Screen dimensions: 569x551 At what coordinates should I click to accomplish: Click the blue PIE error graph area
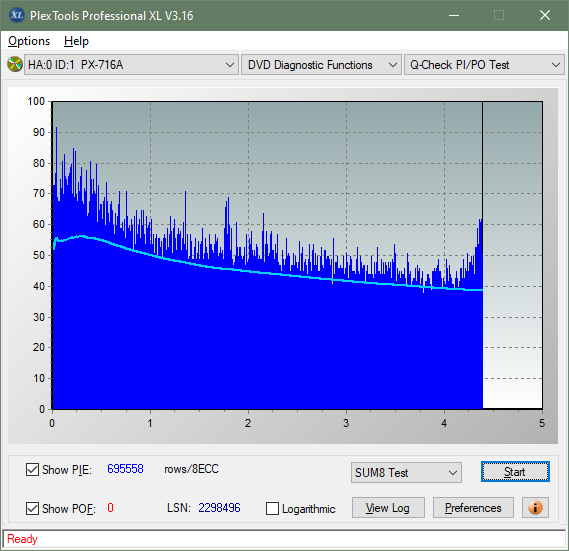click(267, 341)
